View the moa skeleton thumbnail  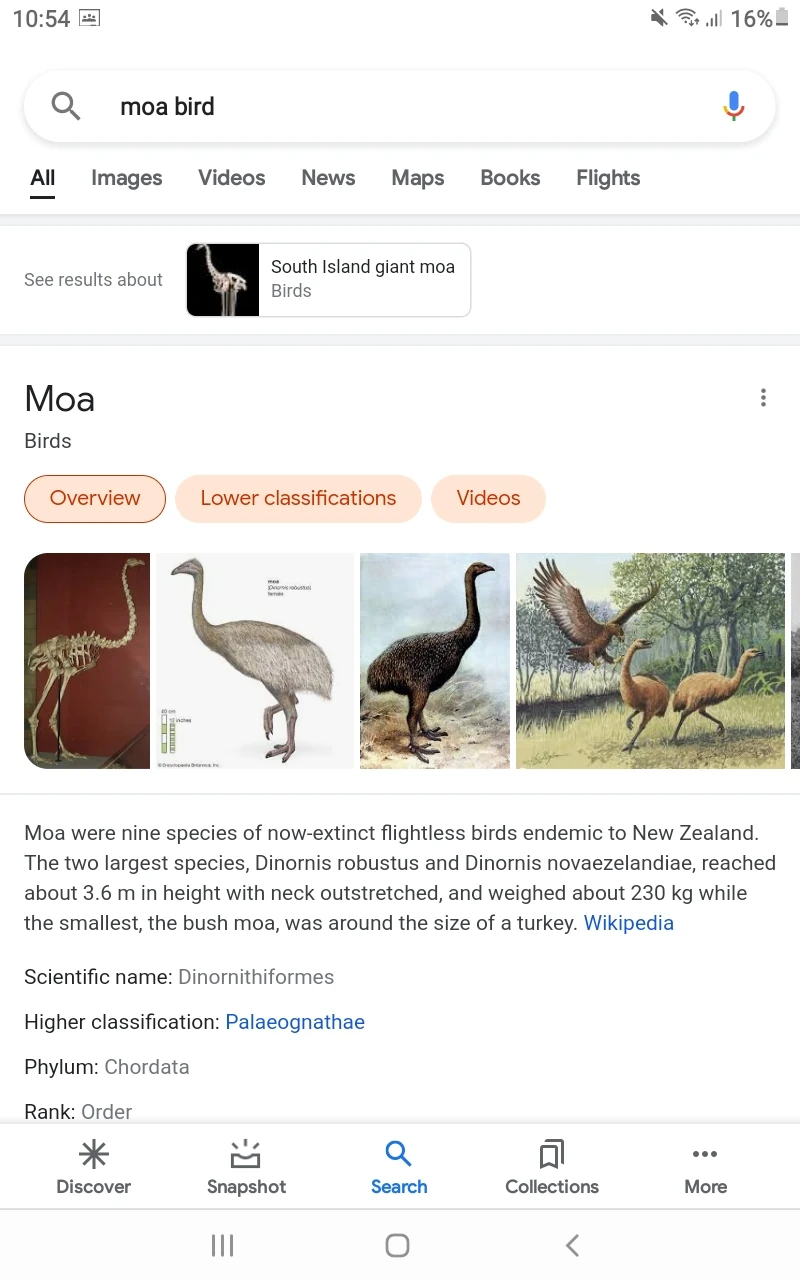tap(87, 660)
